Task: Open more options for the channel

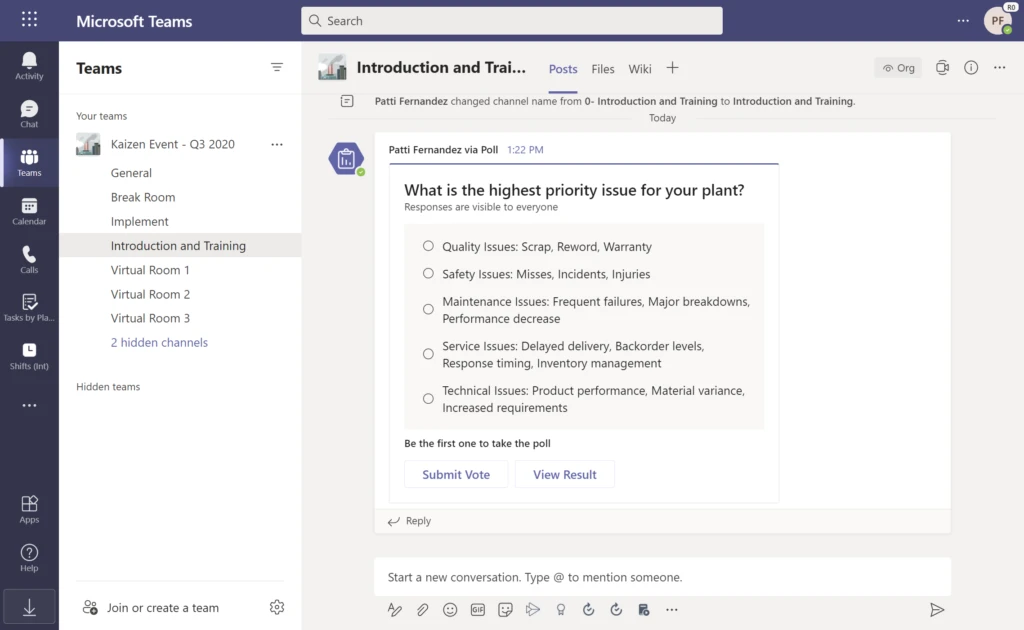Action: point(999,67)
